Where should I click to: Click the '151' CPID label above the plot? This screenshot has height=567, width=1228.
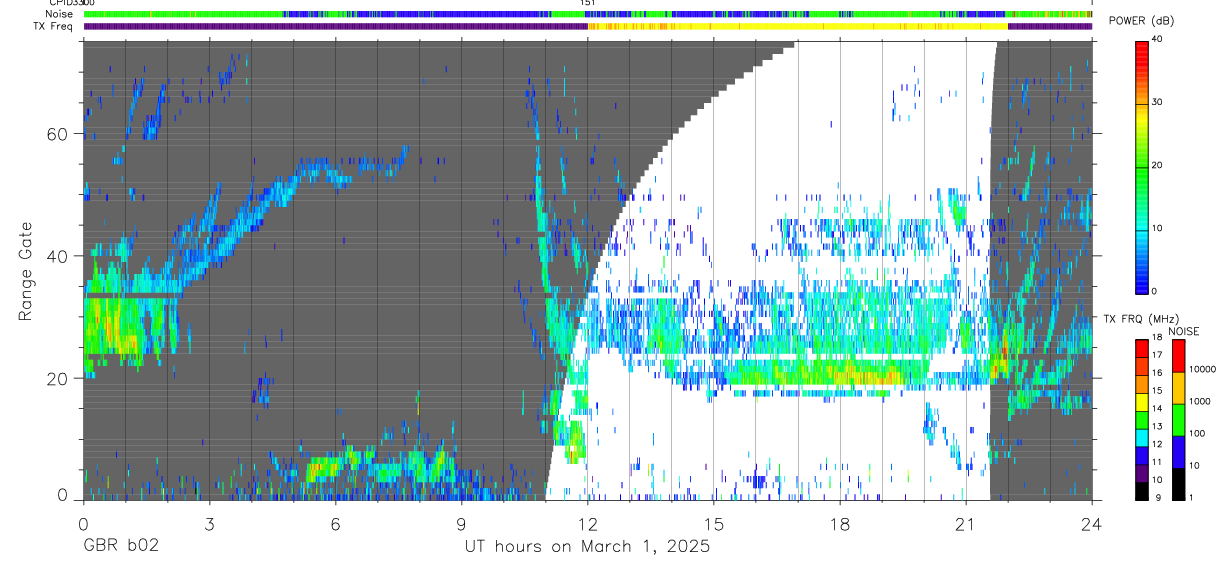pos(588,3)
